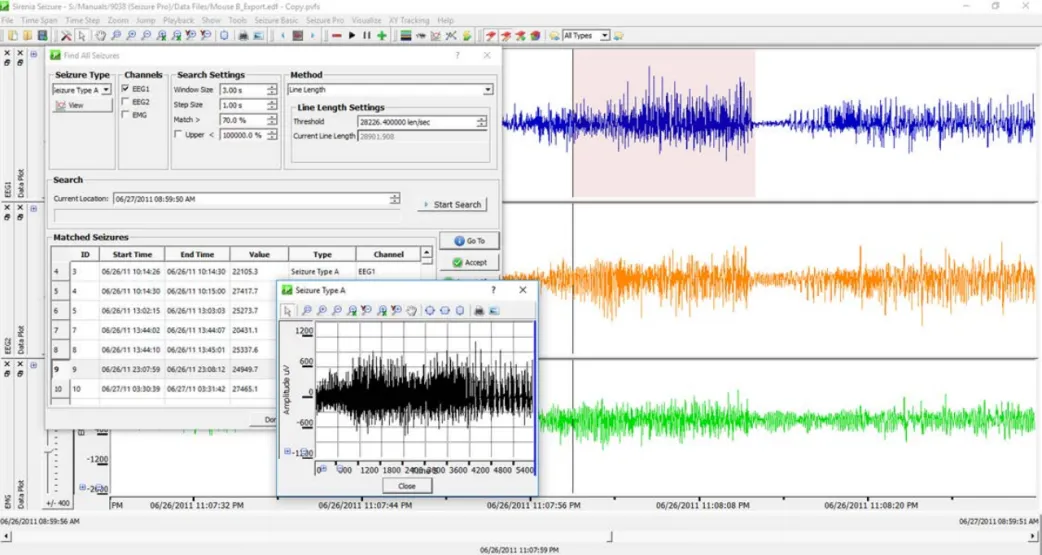Select table cell value 27417.7

(x=245, y=291)
